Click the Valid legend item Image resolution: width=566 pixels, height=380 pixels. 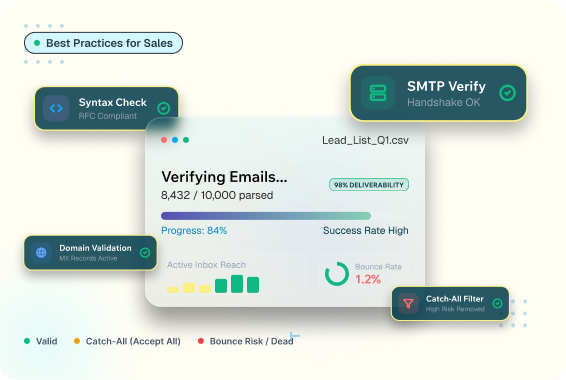(40, 341)
